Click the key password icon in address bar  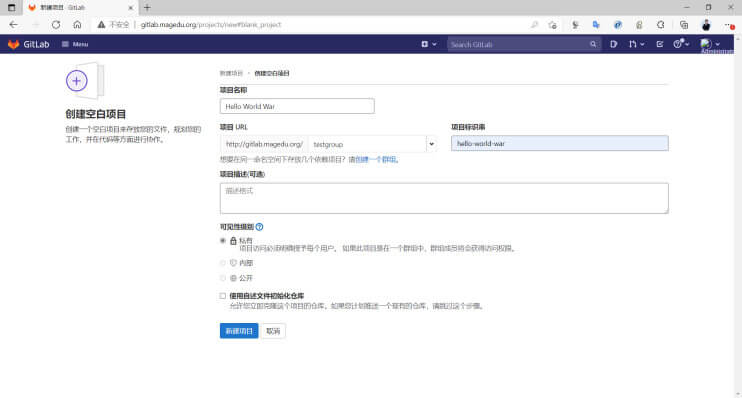point(534,25)
